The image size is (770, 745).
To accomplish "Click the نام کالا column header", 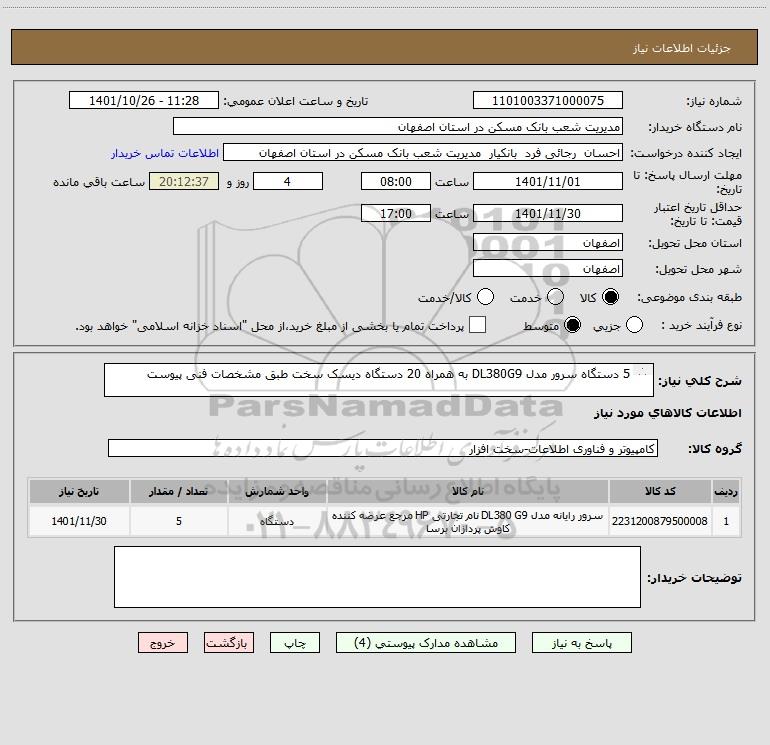I will pyautogui.click(x=468, y=491).
